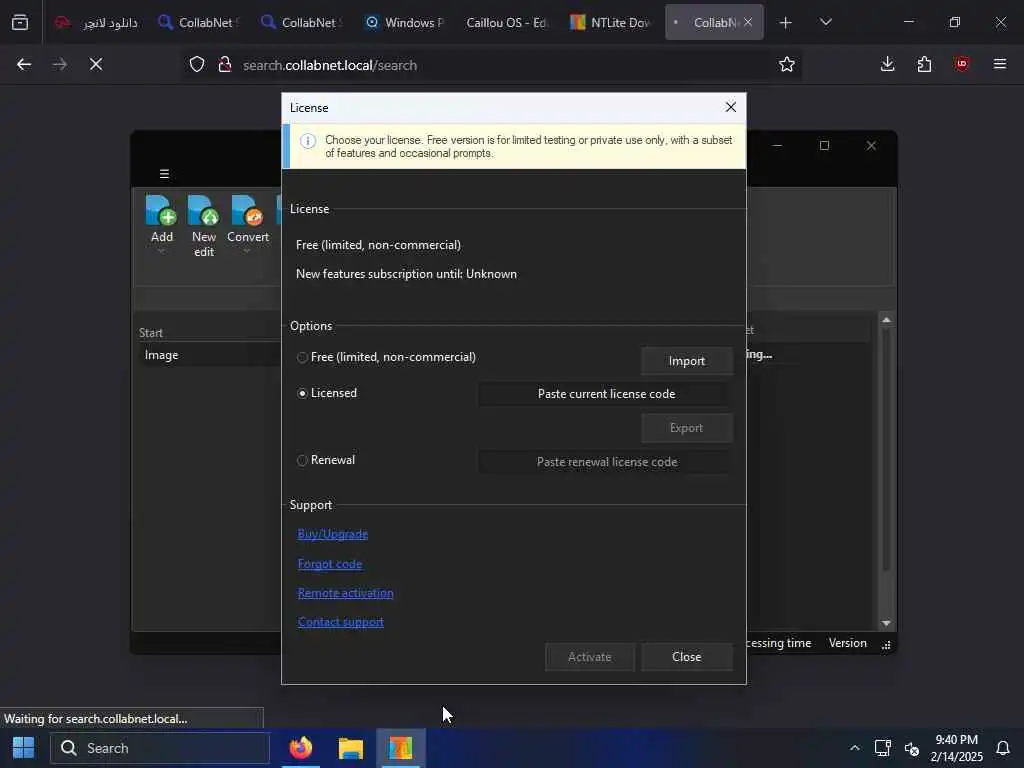Open the Forgot code link

coord(330,564)
